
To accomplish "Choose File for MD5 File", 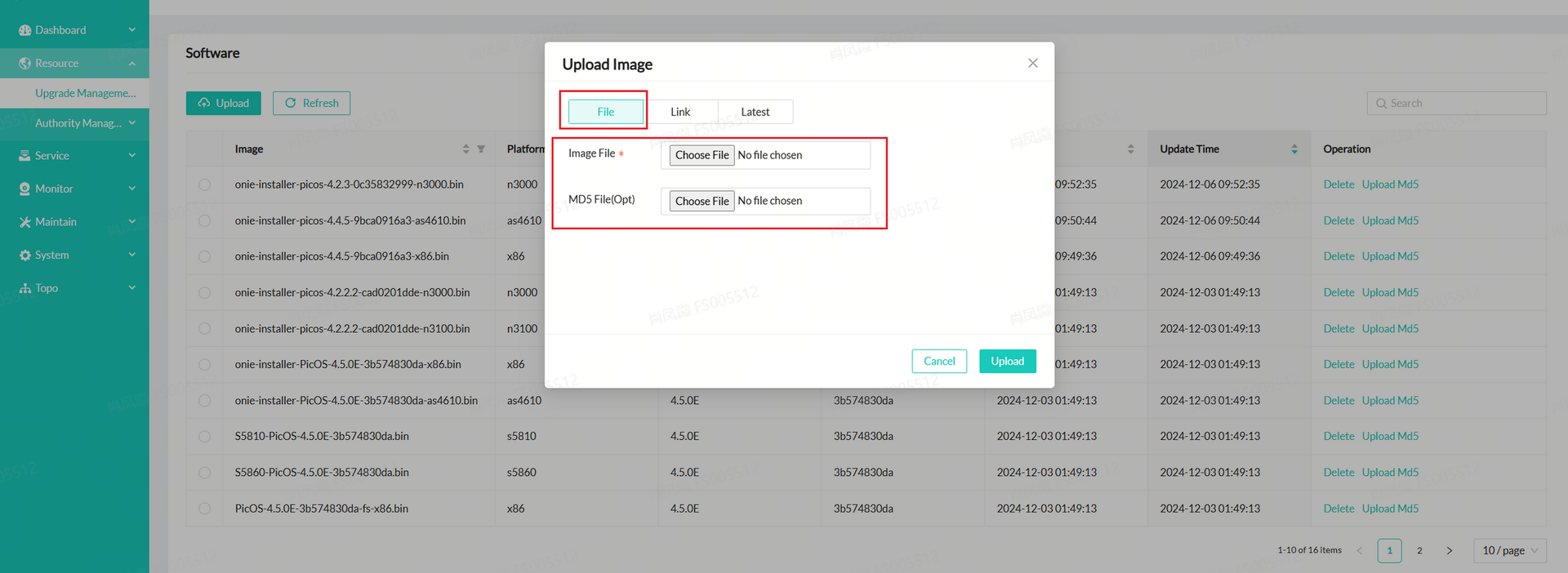I will (702, 201).
